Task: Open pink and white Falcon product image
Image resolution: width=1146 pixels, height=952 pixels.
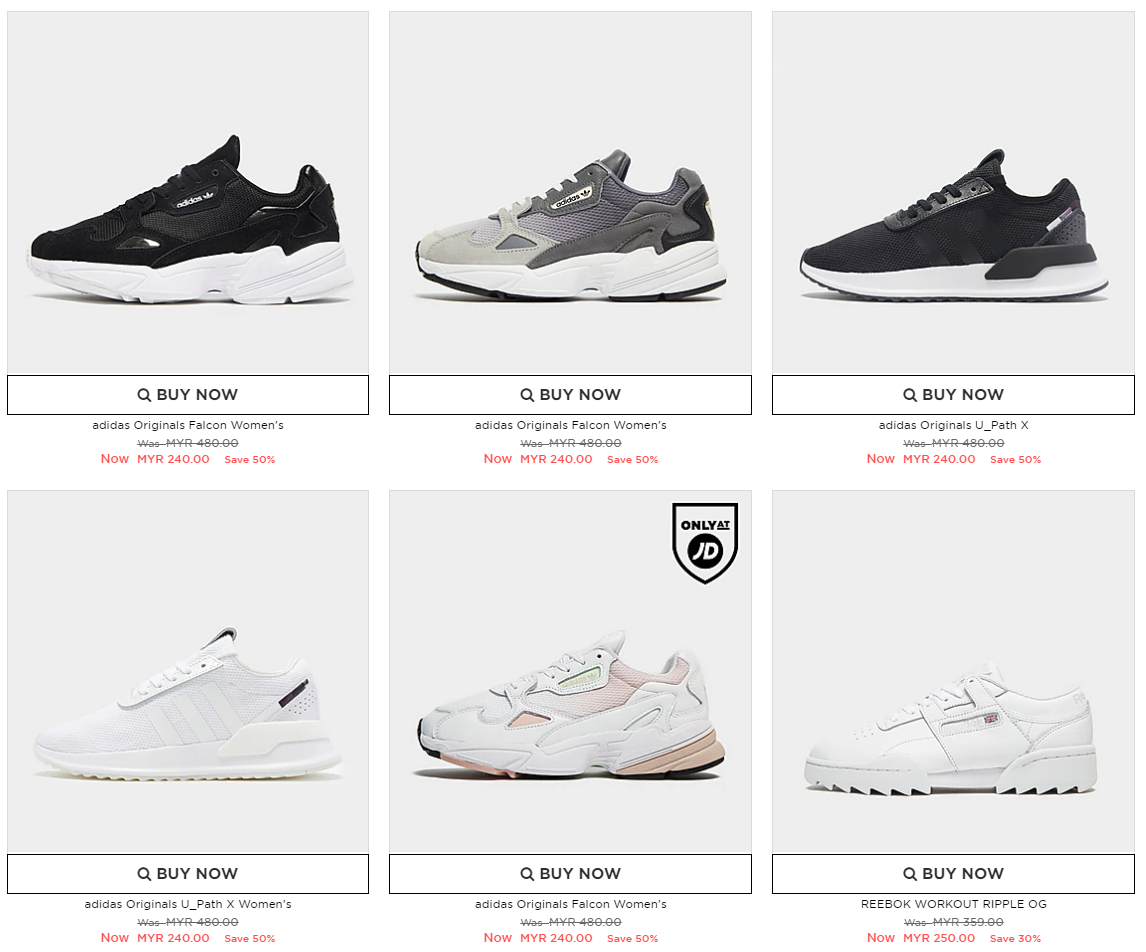Action: [x=570, y=671]
